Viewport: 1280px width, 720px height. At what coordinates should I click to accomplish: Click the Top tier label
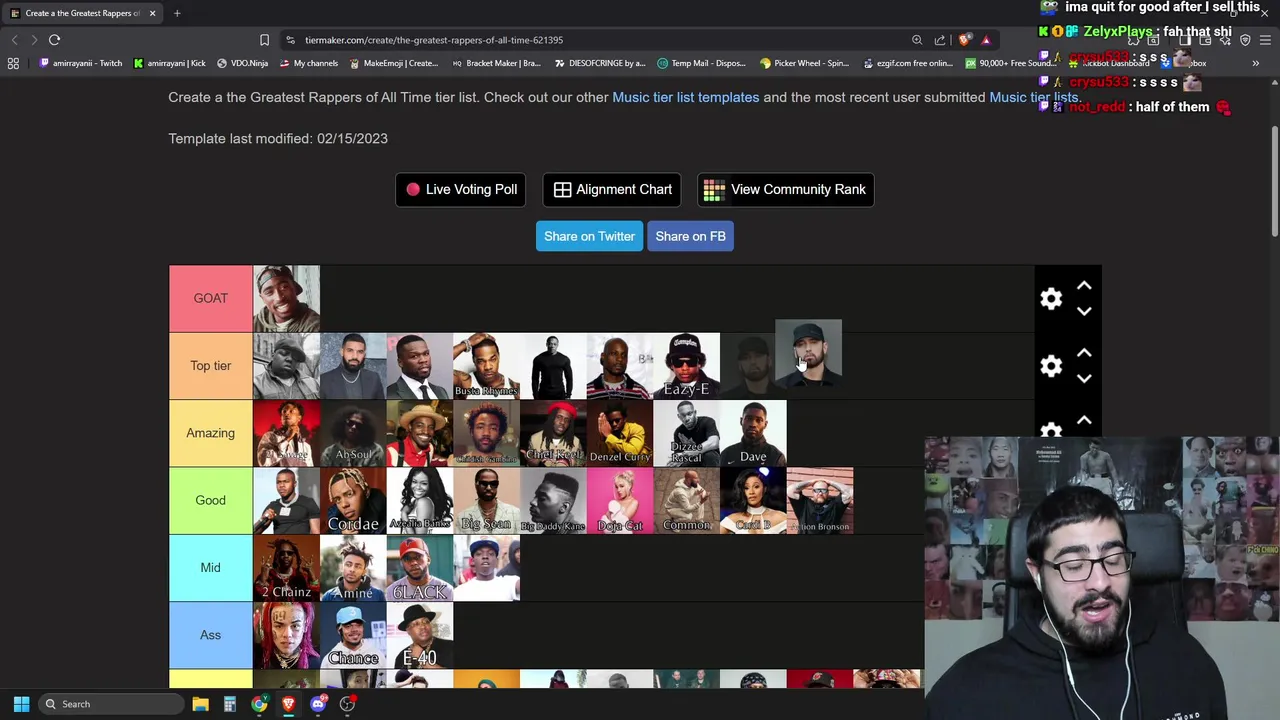[x=211, y=366]
